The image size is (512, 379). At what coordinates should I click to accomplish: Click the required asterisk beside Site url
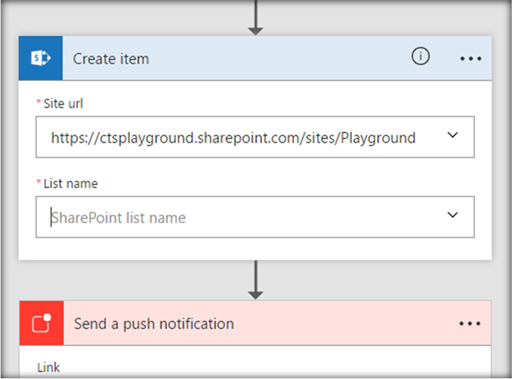point(39,102)
